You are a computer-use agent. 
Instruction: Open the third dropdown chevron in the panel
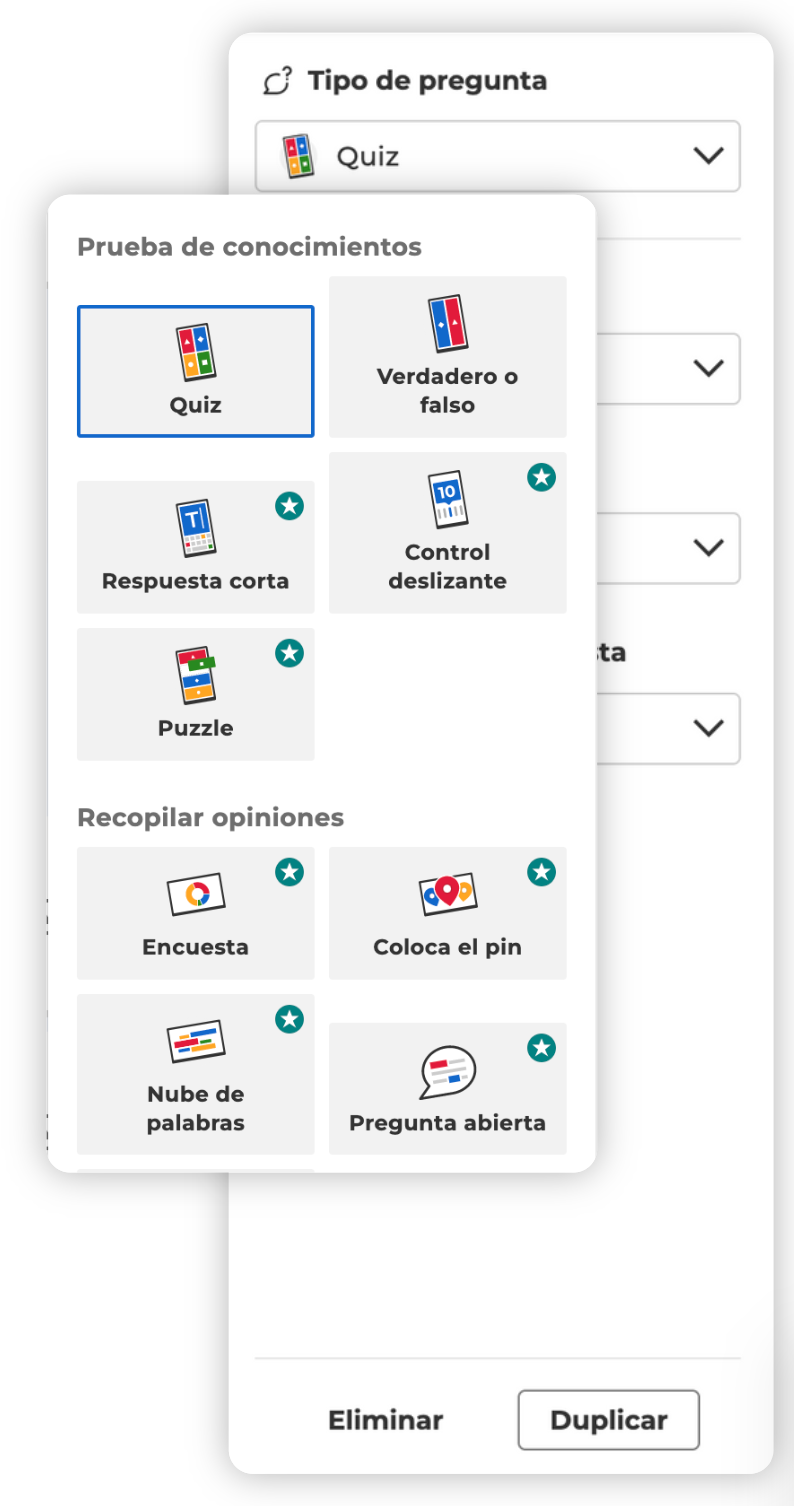[708, 548]
